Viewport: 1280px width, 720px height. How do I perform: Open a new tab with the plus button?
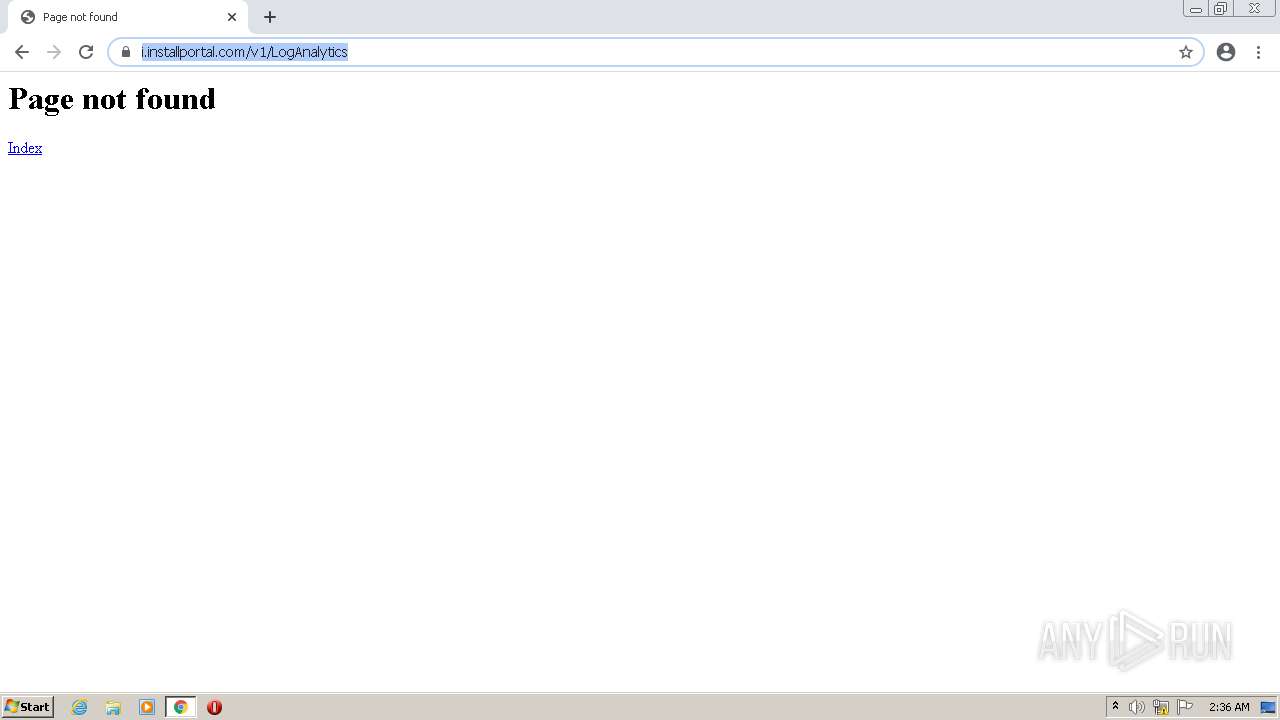coord(270,17)
